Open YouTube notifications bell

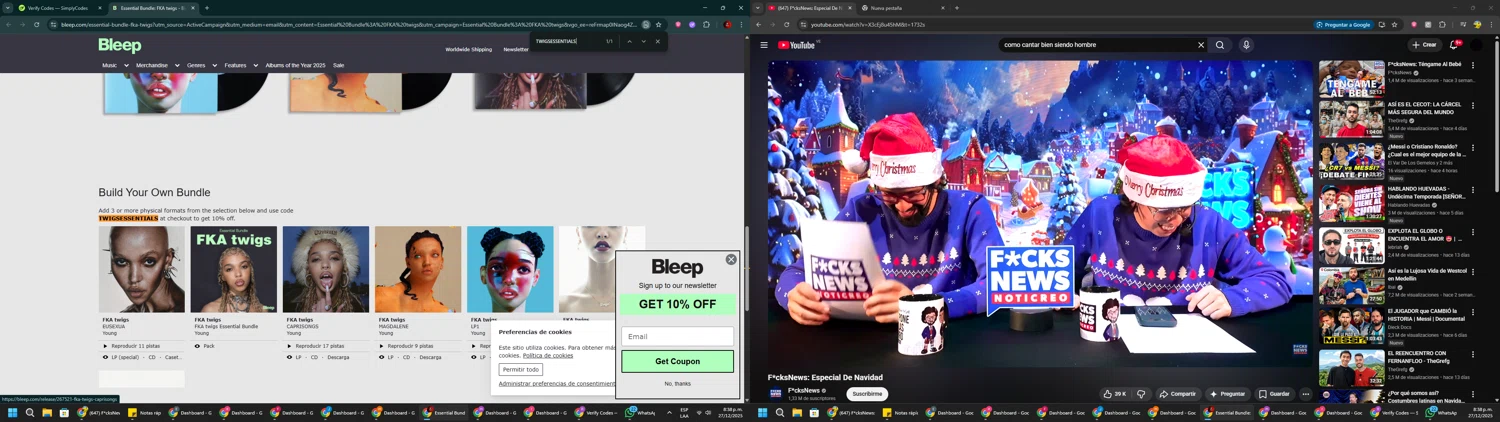click(1454, 45)
